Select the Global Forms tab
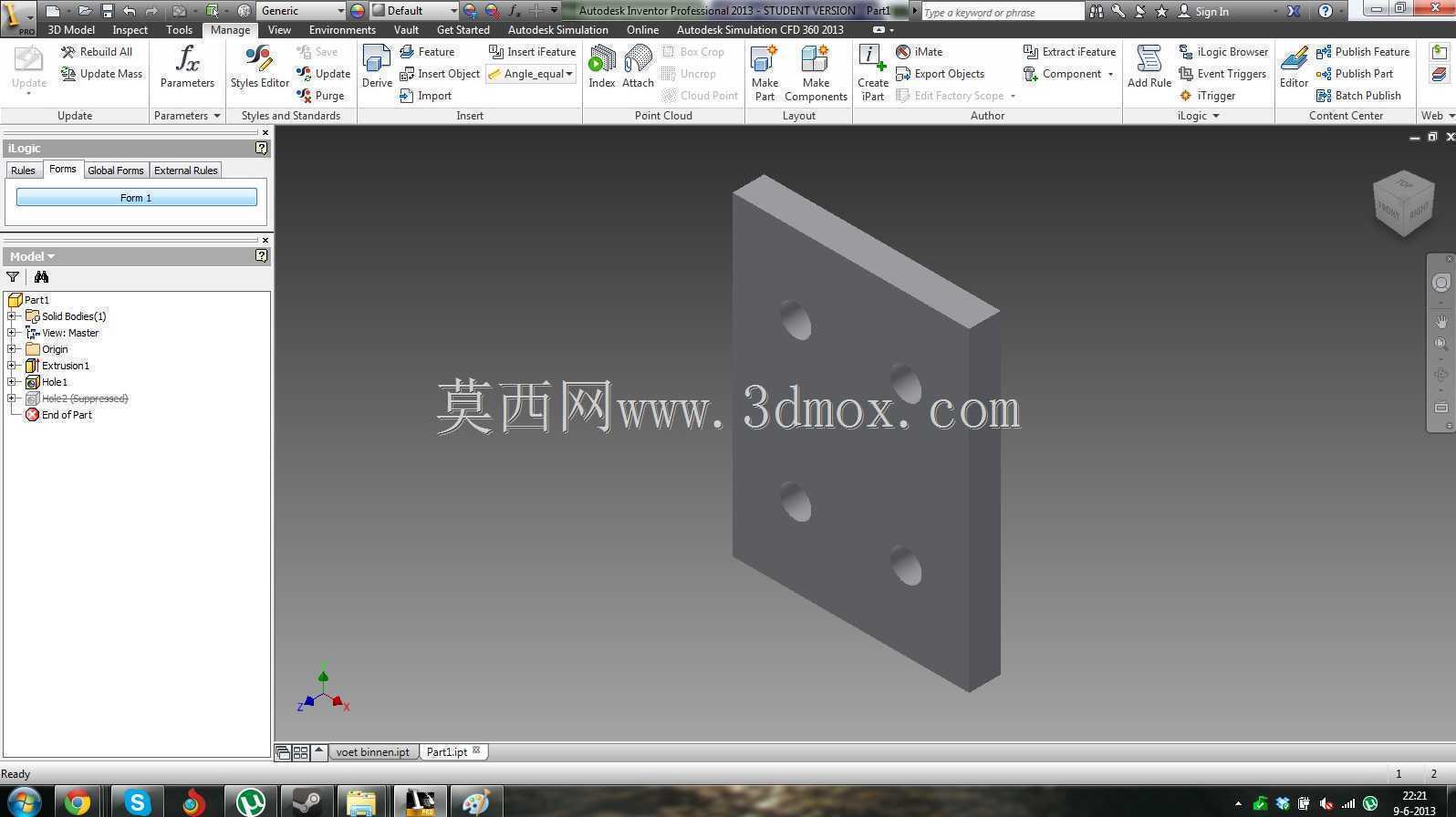 pos(116,171)
